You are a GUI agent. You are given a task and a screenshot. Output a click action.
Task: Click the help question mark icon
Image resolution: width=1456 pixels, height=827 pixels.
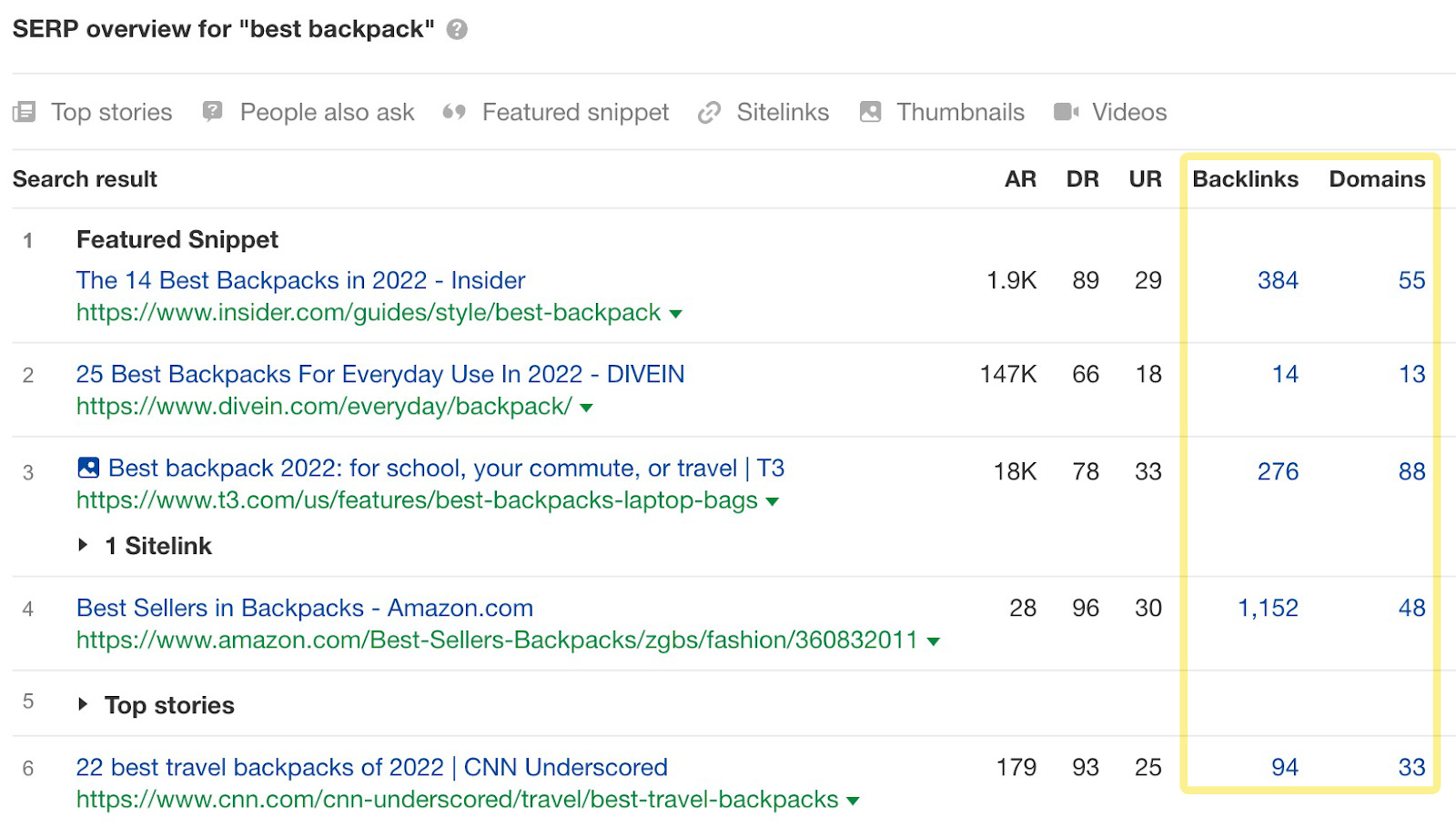pyautogui.click(x=457, y=29)
